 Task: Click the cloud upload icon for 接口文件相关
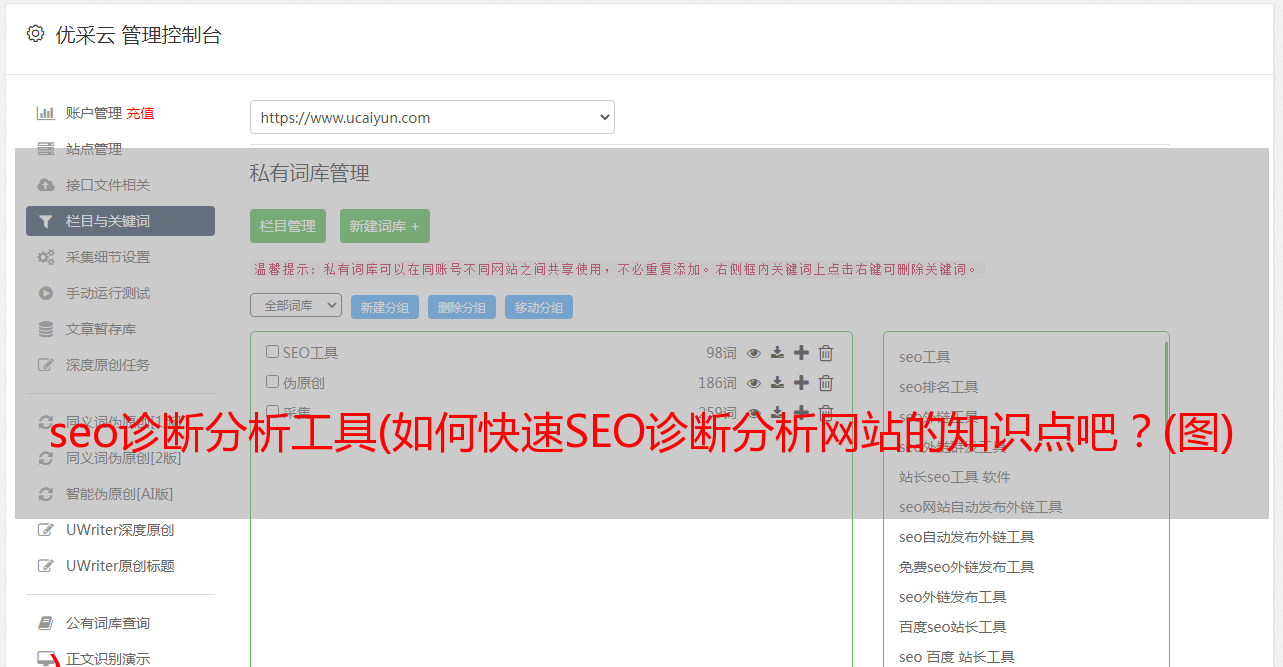pyautogui.click(x=45, y=185)
